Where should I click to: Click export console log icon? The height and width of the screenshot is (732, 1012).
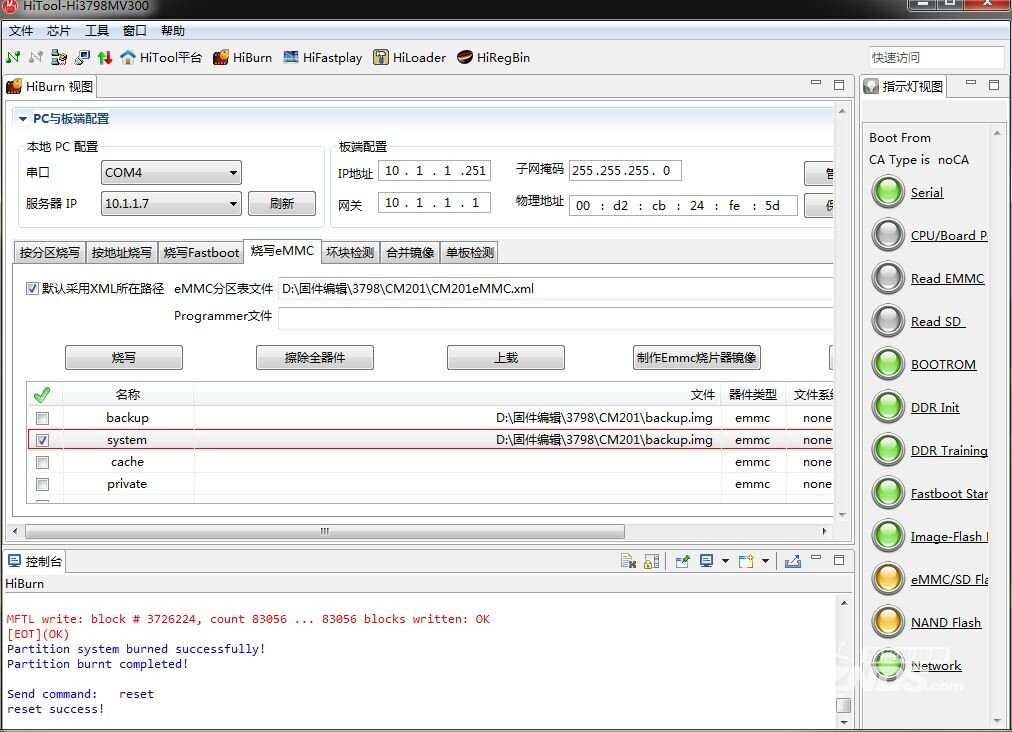[793, 561]
